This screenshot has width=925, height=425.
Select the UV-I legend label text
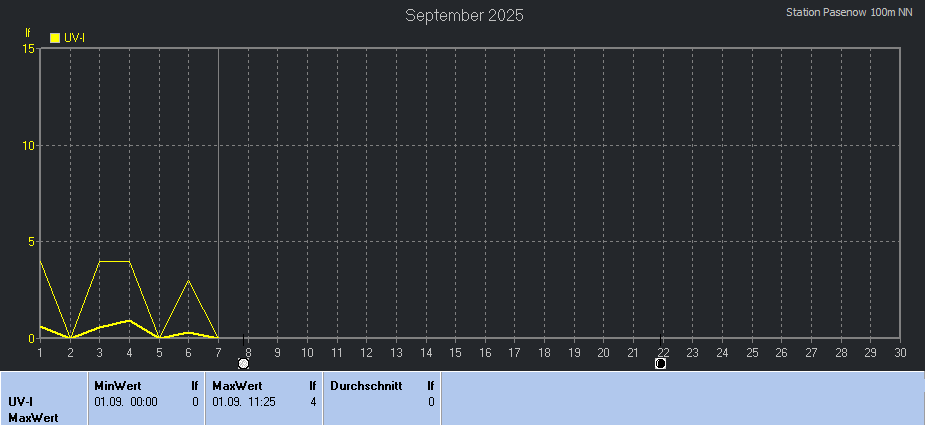74,38
